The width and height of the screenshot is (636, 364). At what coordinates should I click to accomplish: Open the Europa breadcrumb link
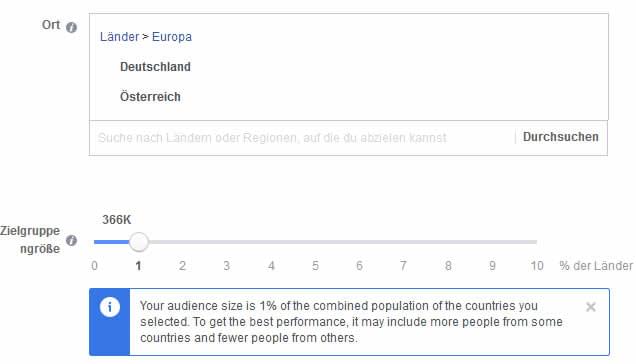click(172, 37)
